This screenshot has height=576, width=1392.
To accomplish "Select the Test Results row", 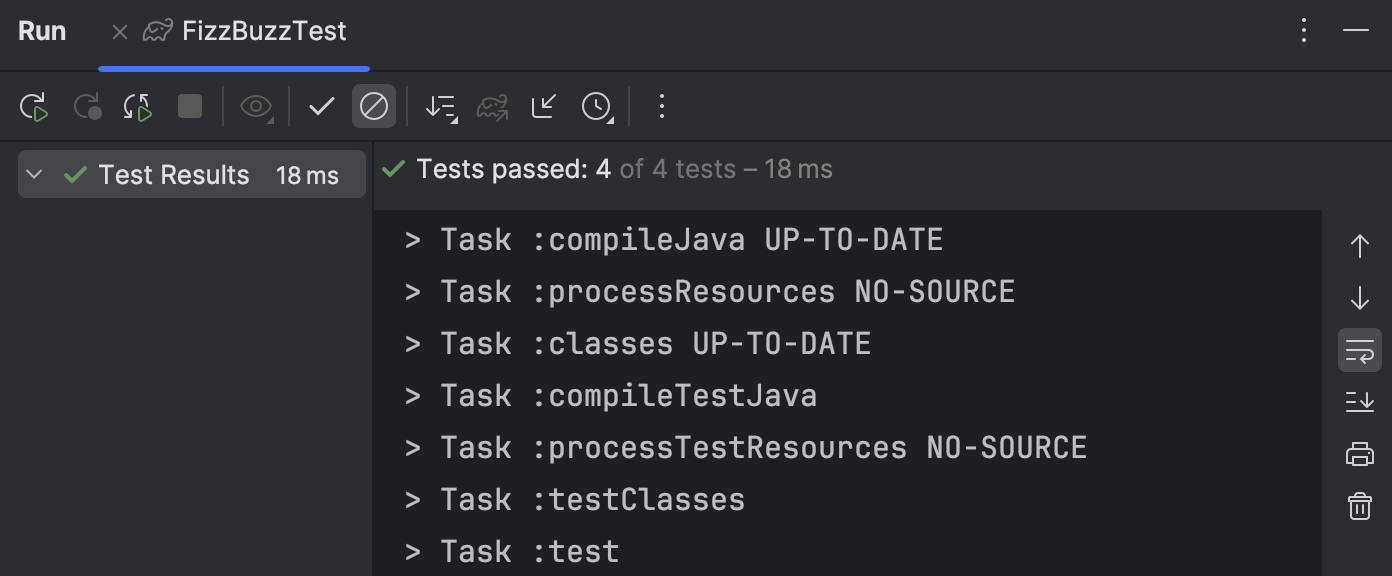I will (x=174, y=174).
